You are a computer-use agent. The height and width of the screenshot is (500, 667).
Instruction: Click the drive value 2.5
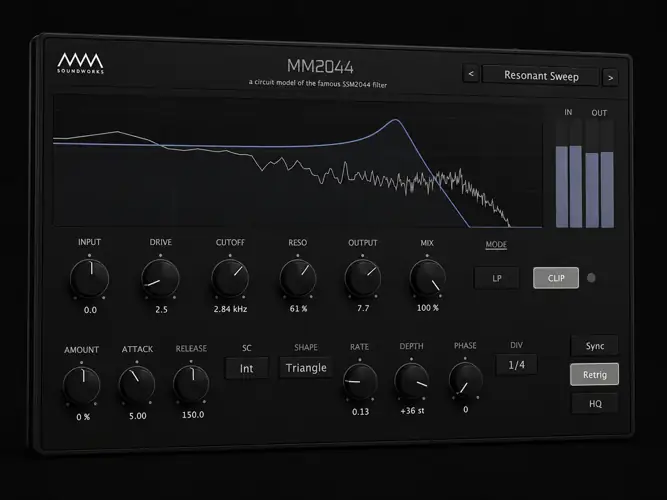click(161, 309)
